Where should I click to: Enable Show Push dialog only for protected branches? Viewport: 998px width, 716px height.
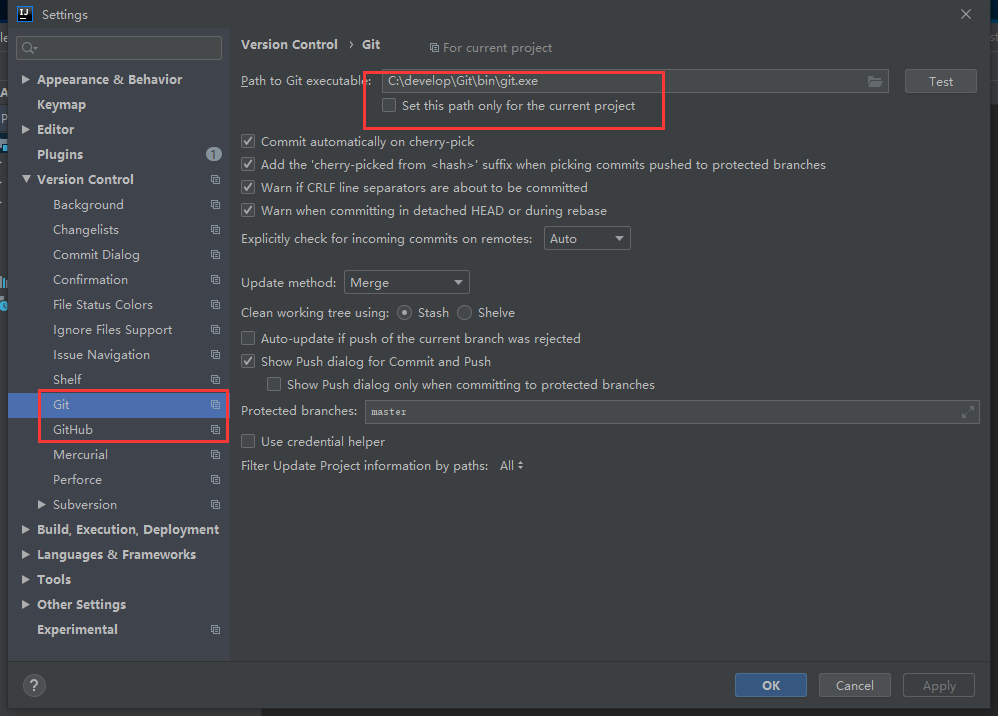coord(274,384)
